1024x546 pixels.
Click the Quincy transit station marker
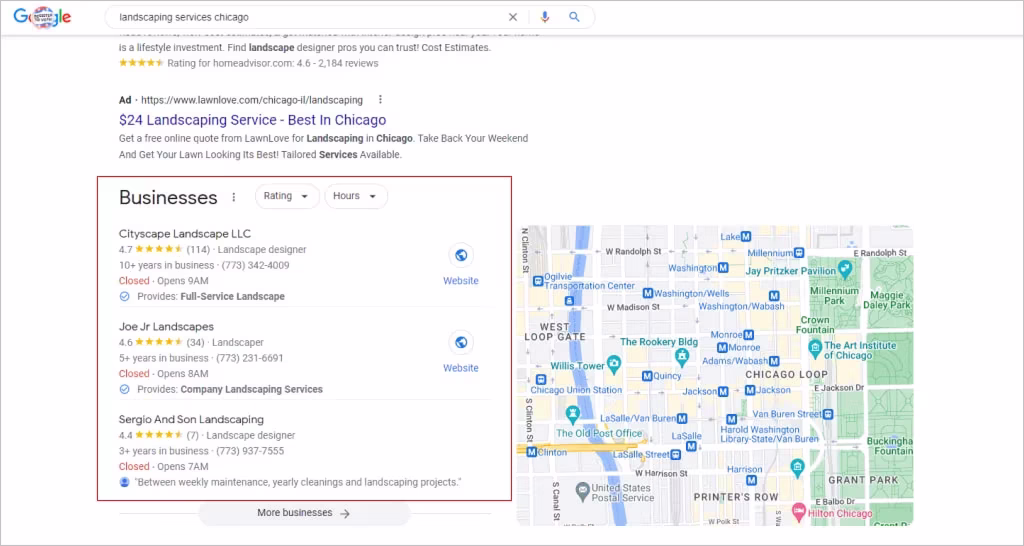(x=647, y=376)
